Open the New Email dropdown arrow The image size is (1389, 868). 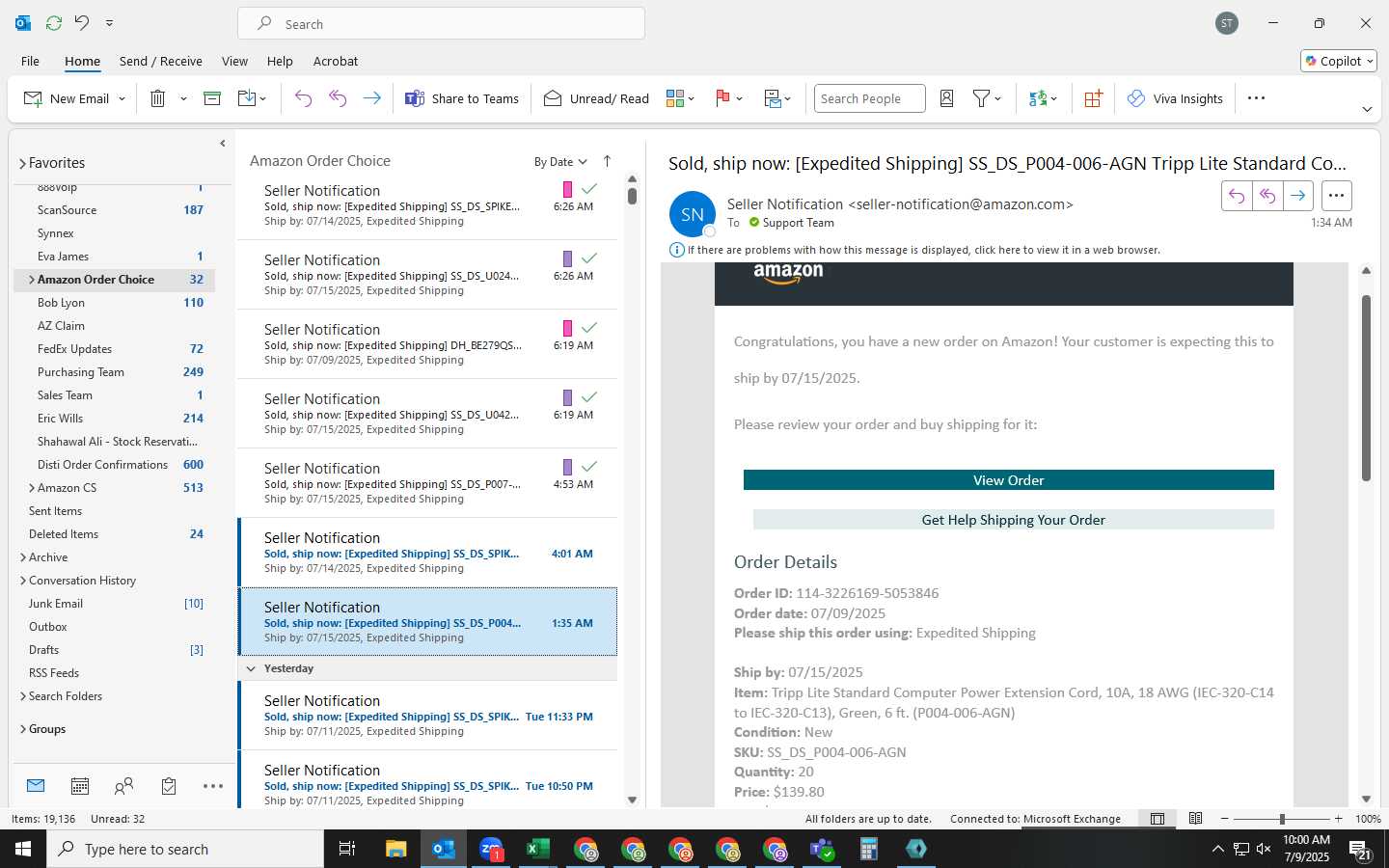pyautogui.click(x=123, y=98)
